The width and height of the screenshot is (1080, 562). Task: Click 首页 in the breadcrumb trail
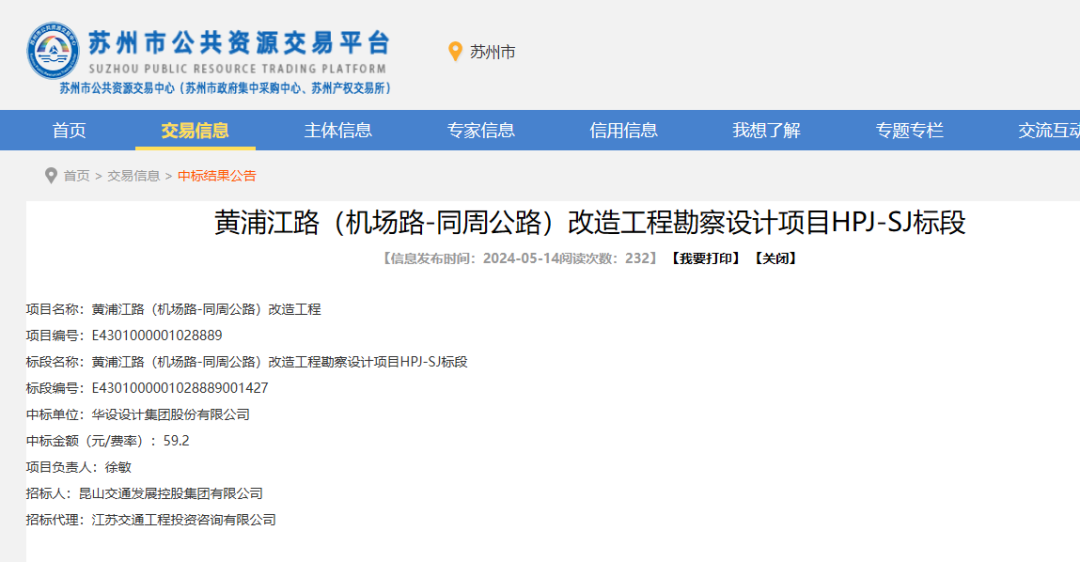click(77, 176)
